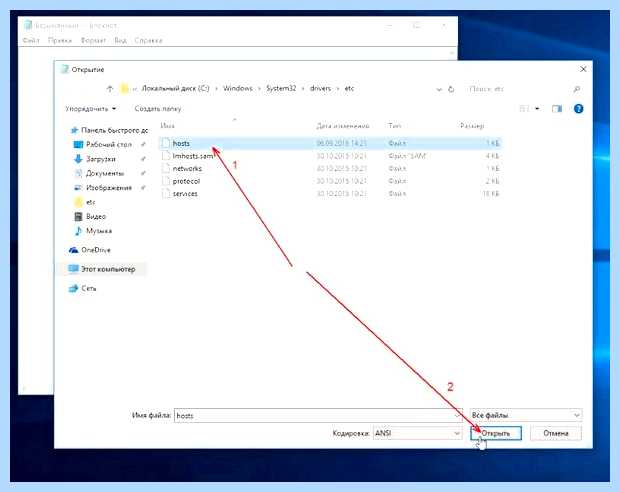Click the Рабочий стол desktop icon in sidebar
The height and width of the screenshot is (492, 620).
pos(78,145)
